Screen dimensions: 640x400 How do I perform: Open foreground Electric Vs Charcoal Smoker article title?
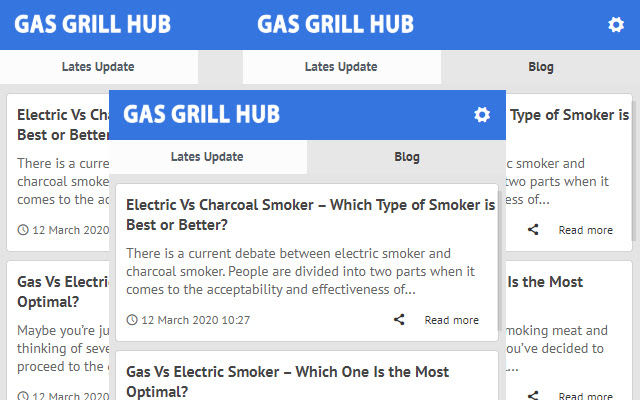point(310,215)
